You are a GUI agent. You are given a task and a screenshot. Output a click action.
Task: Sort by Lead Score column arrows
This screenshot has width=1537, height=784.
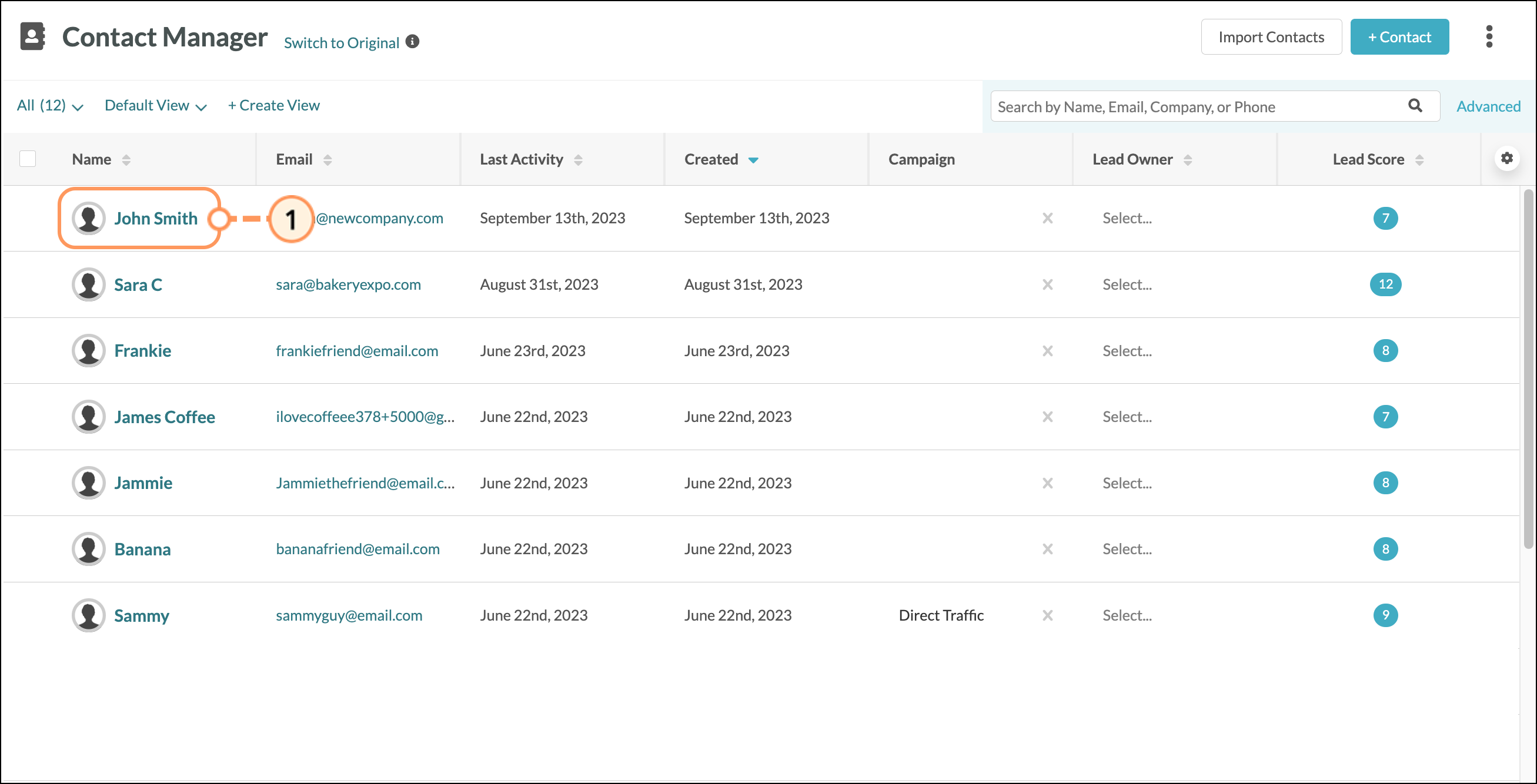pos(1419,160)
